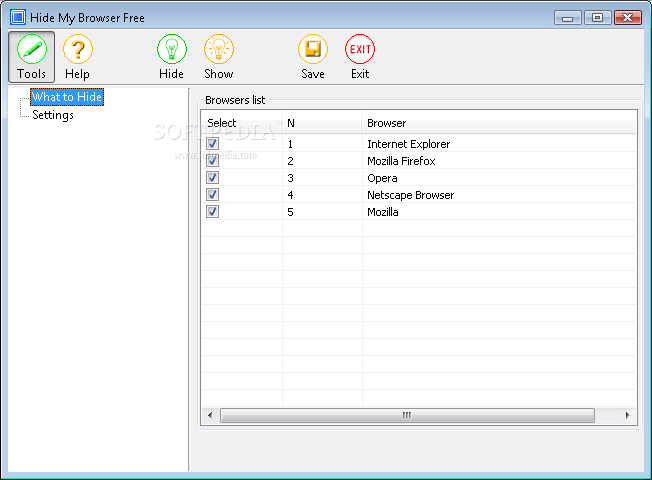Toggle checkbox in row 5 Mozilla
The height and width of the screenshot is (480, 652).
212,212
